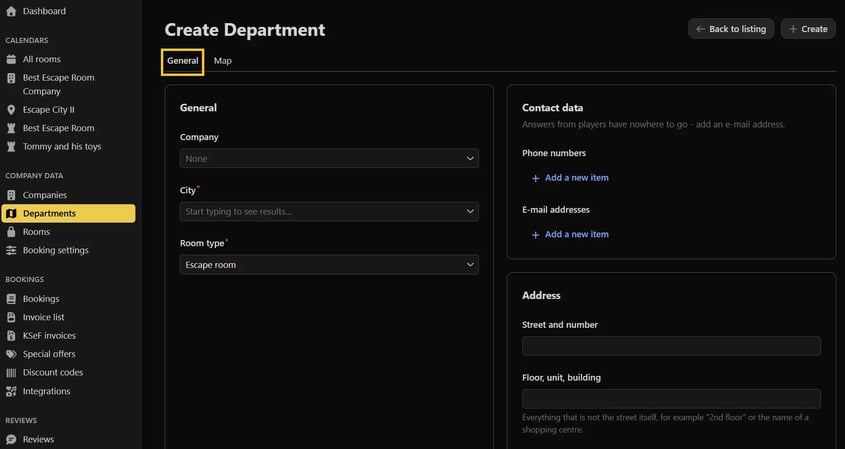Switch to the General tab
This screenshot has height=449, width=845.
point(183,61)
